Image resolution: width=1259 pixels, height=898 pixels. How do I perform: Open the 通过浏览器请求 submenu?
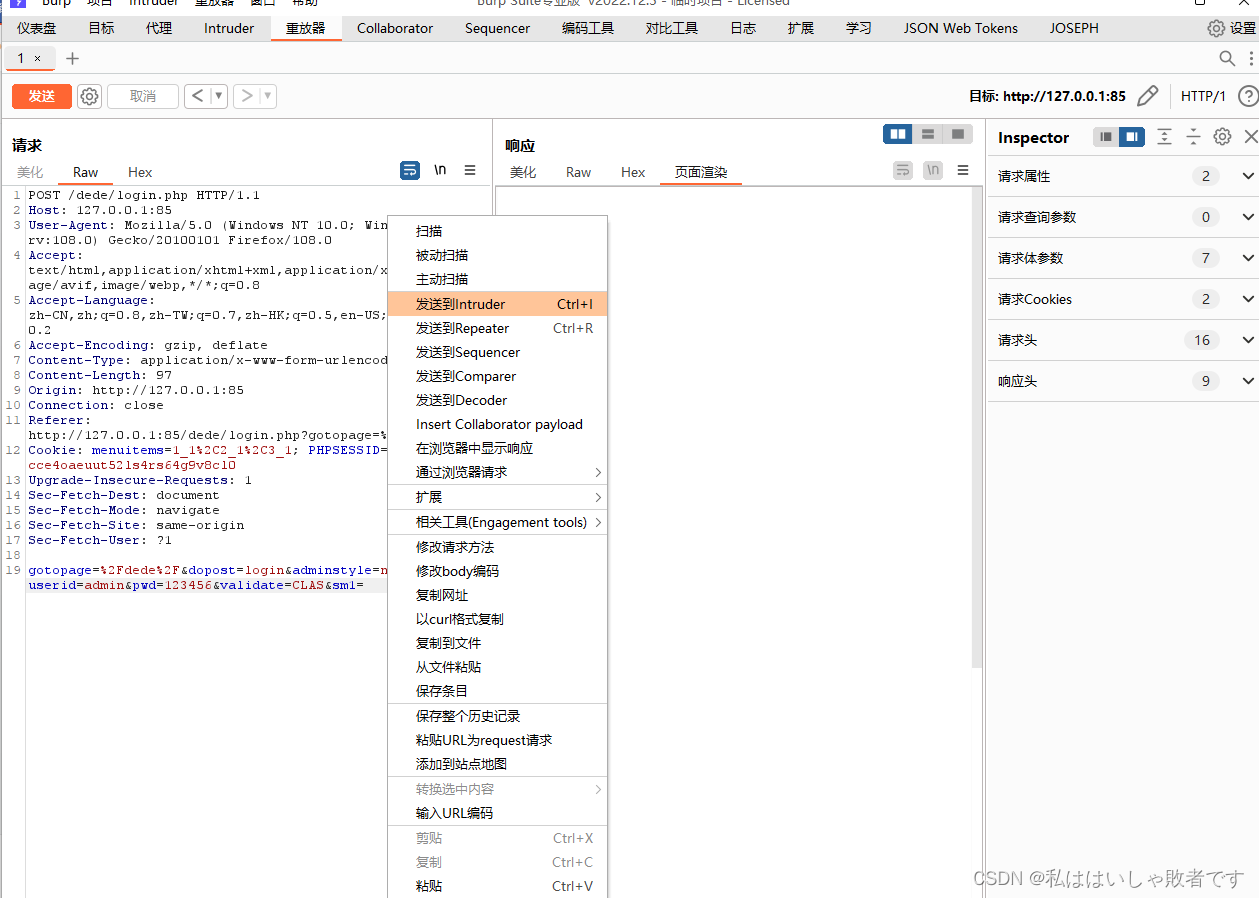point(497,472)
